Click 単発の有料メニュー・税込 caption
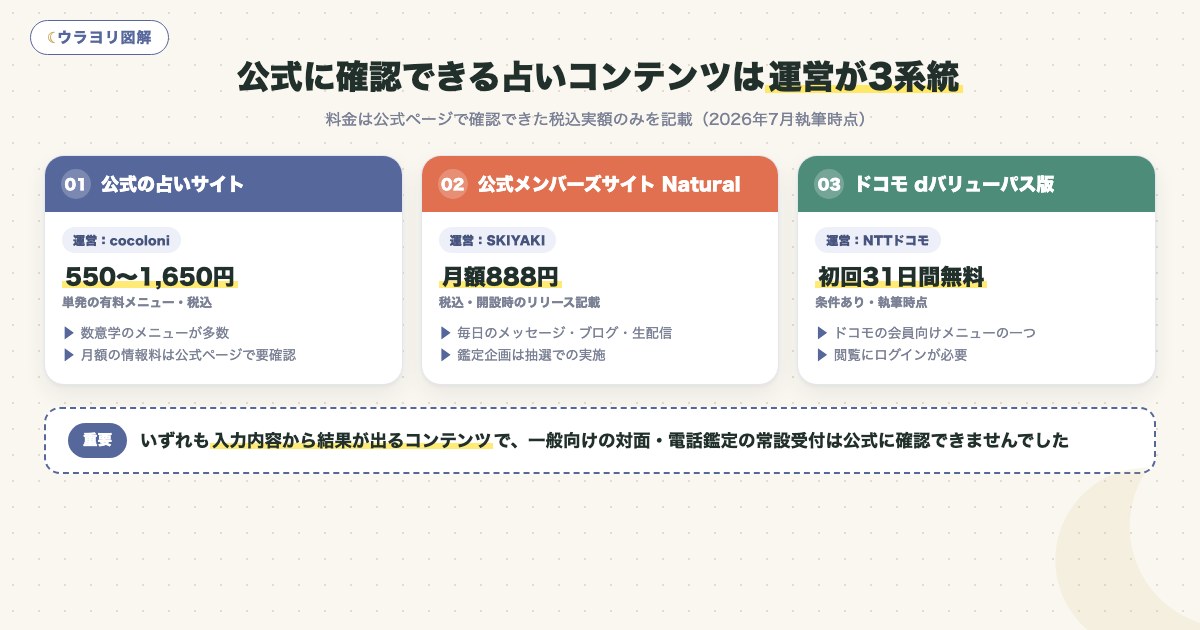This screenshot has width=1200, height=630. pos(137,302)
